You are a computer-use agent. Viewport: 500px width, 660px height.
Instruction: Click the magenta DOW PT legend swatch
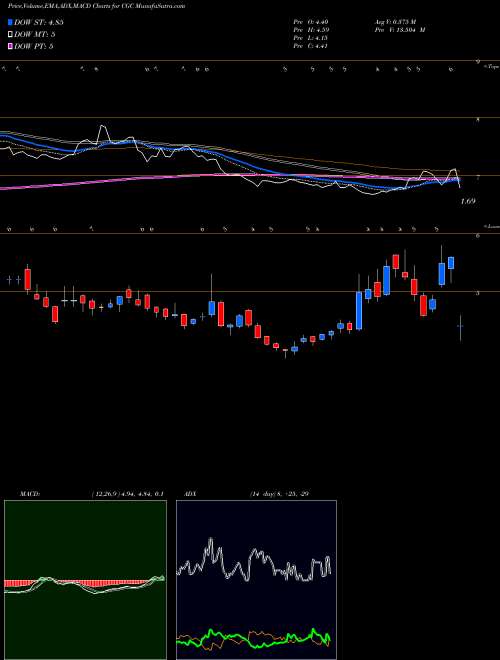click(10, 46)
